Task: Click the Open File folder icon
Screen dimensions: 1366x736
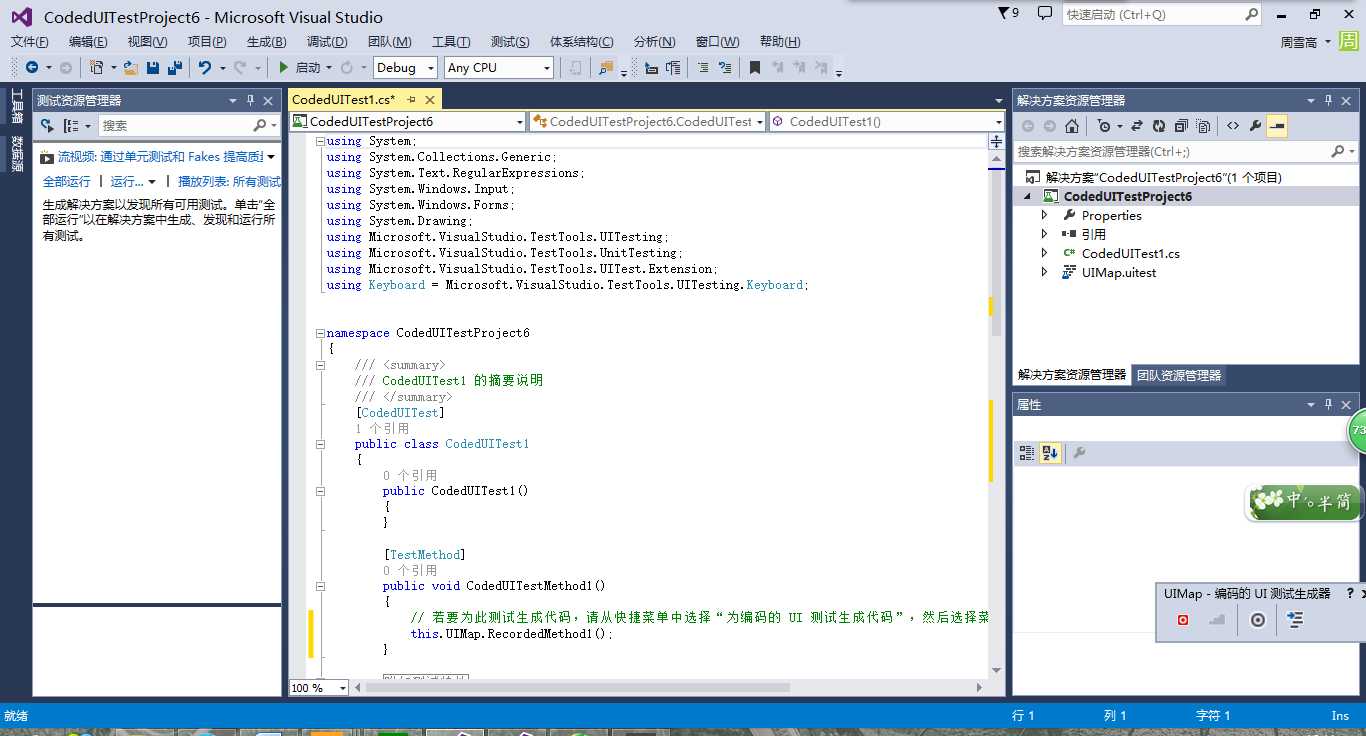Action: (x=131, y=67)
